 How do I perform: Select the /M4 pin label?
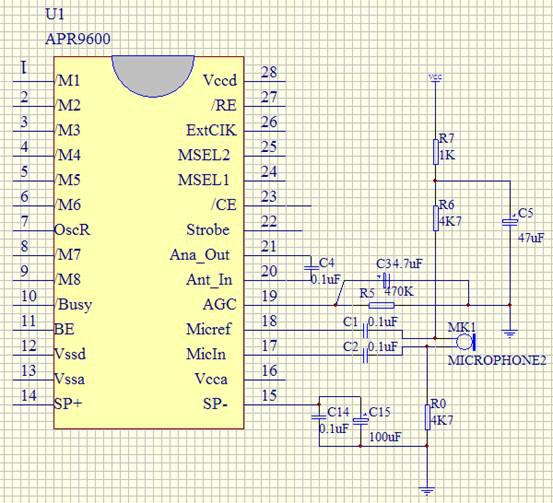(68, 155)
